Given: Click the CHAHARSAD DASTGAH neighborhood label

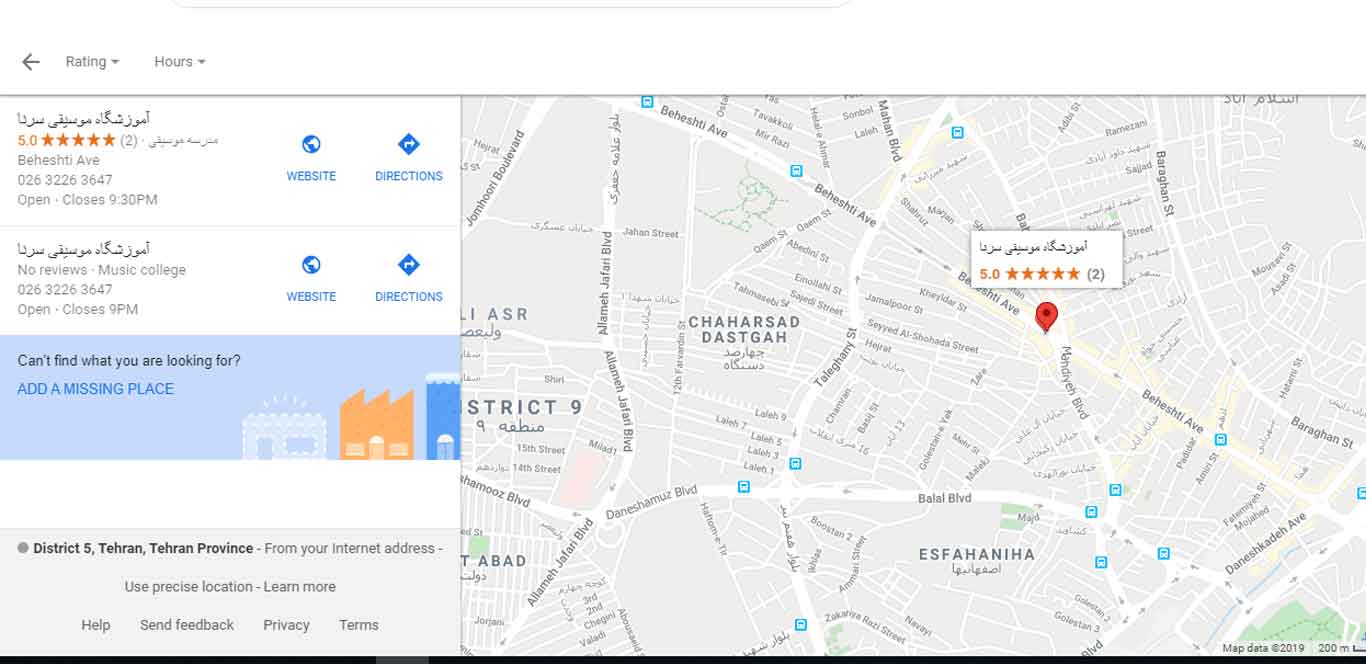Looking at the screenshot, I should coord(745,330).
